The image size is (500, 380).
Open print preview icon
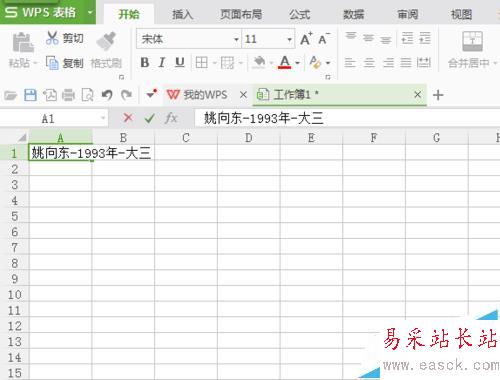click(87, 95)
